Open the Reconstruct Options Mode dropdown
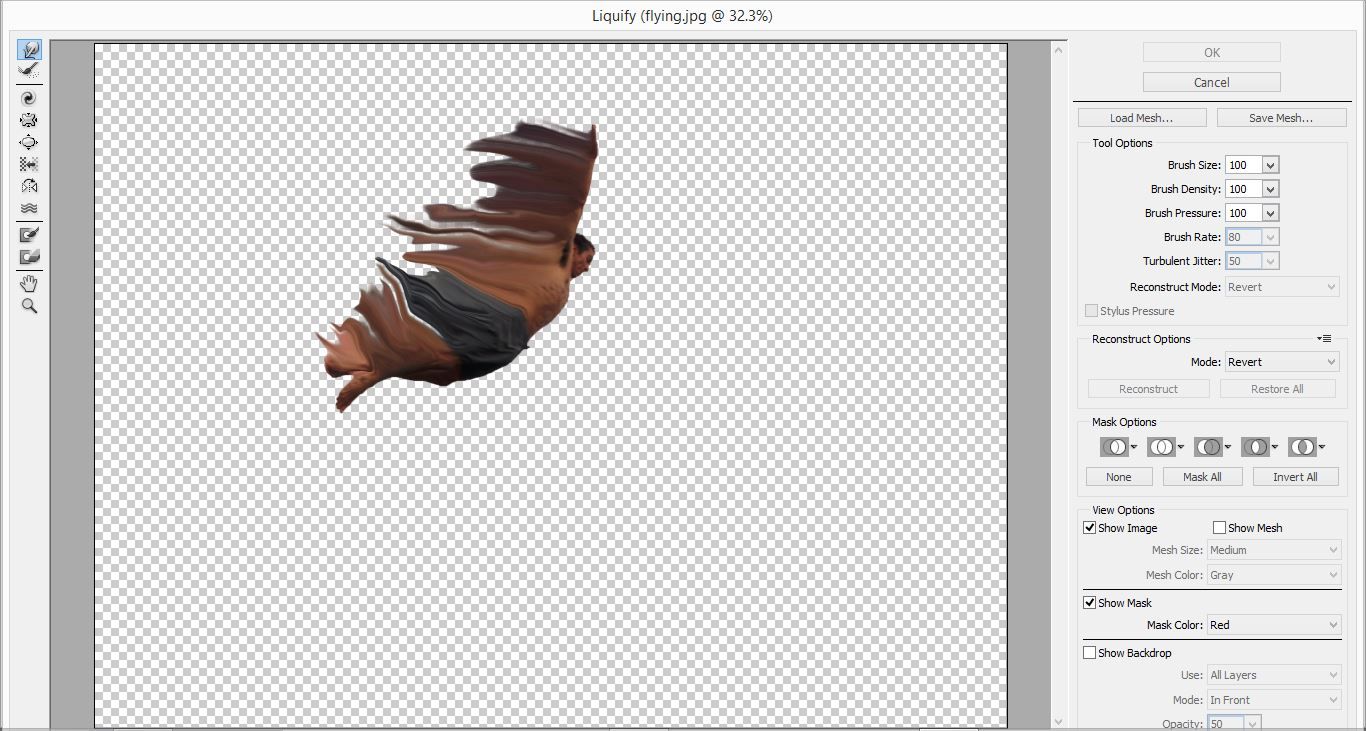The width and height of the screenshot is (1366, 731). point(1282,362)
